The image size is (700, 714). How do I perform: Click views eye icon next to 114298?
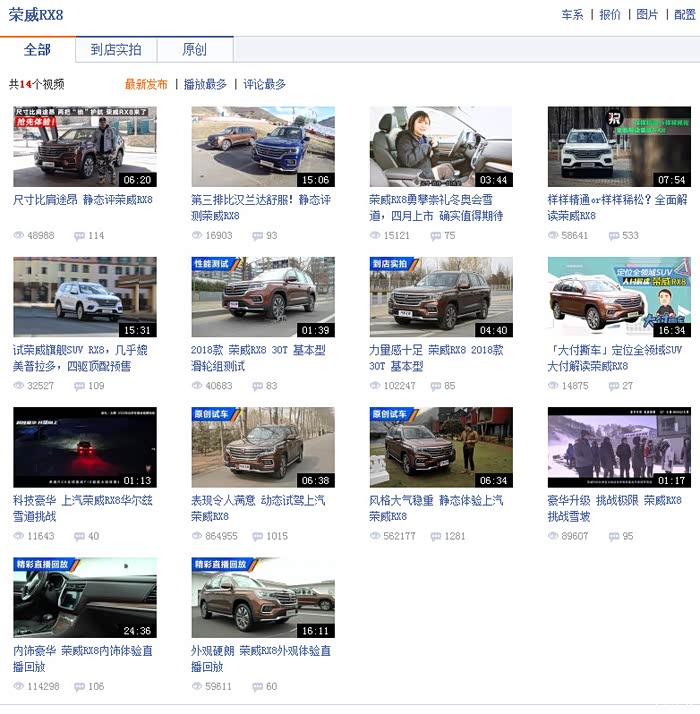point(19,686)
